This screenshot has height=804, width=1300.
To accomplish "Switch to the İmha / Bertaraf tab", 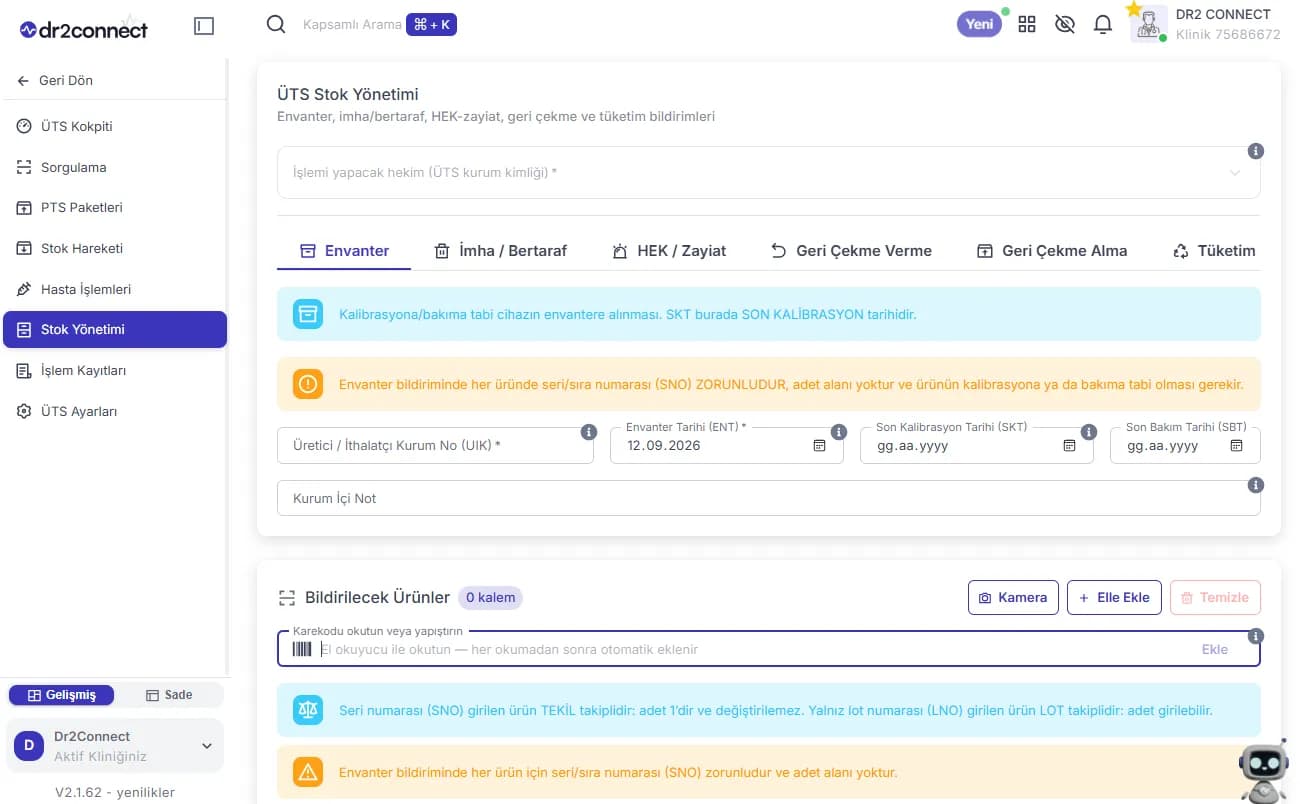I will (x=500, y=251).
